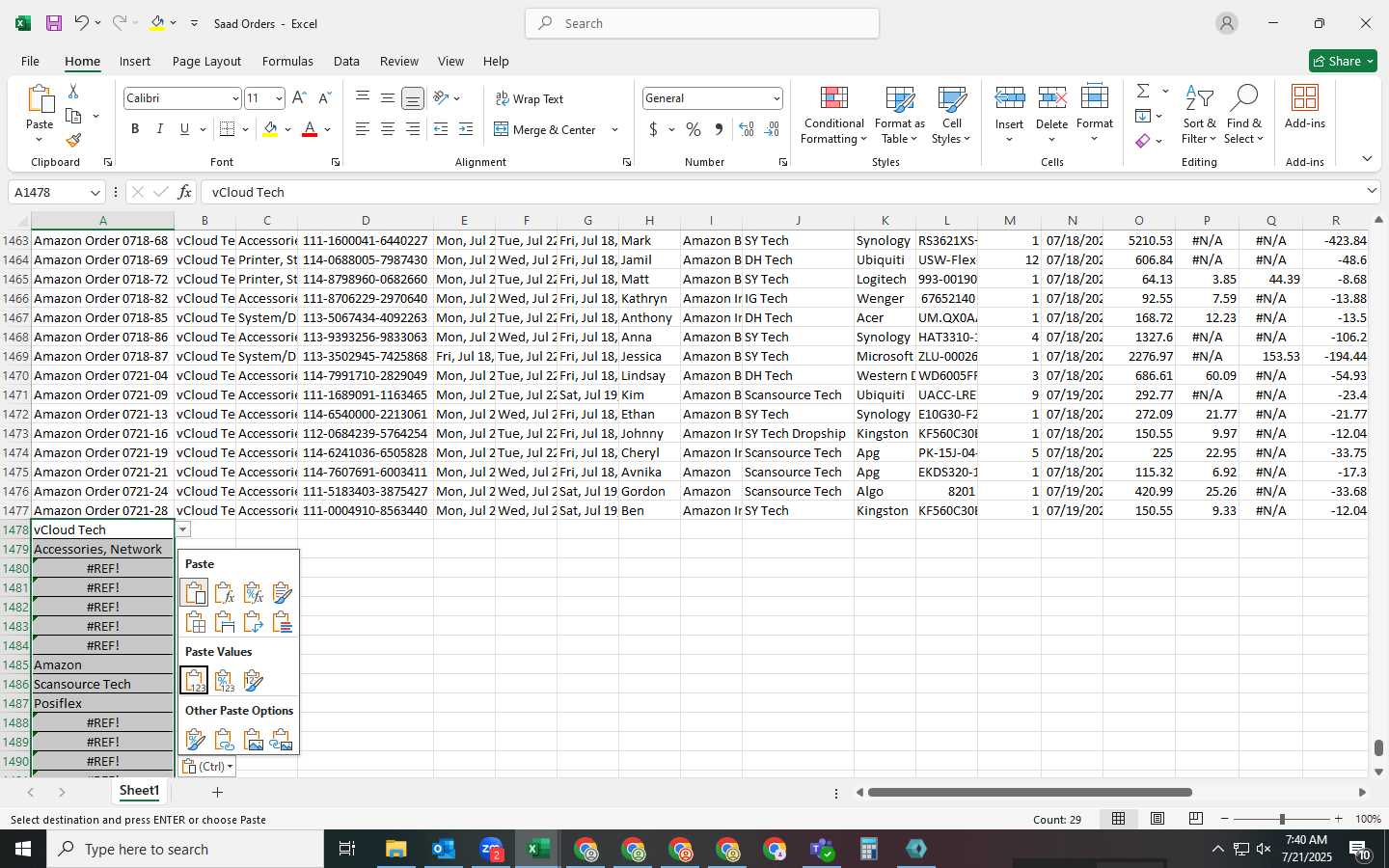Click the Format Painter brush icon

(73, 140)
